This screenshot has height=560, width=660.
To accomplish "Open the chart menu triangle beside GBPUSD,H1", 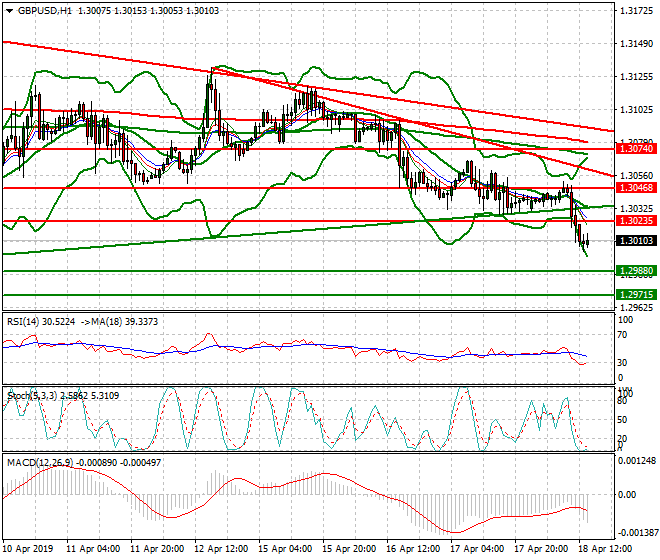I will point(10,11).
